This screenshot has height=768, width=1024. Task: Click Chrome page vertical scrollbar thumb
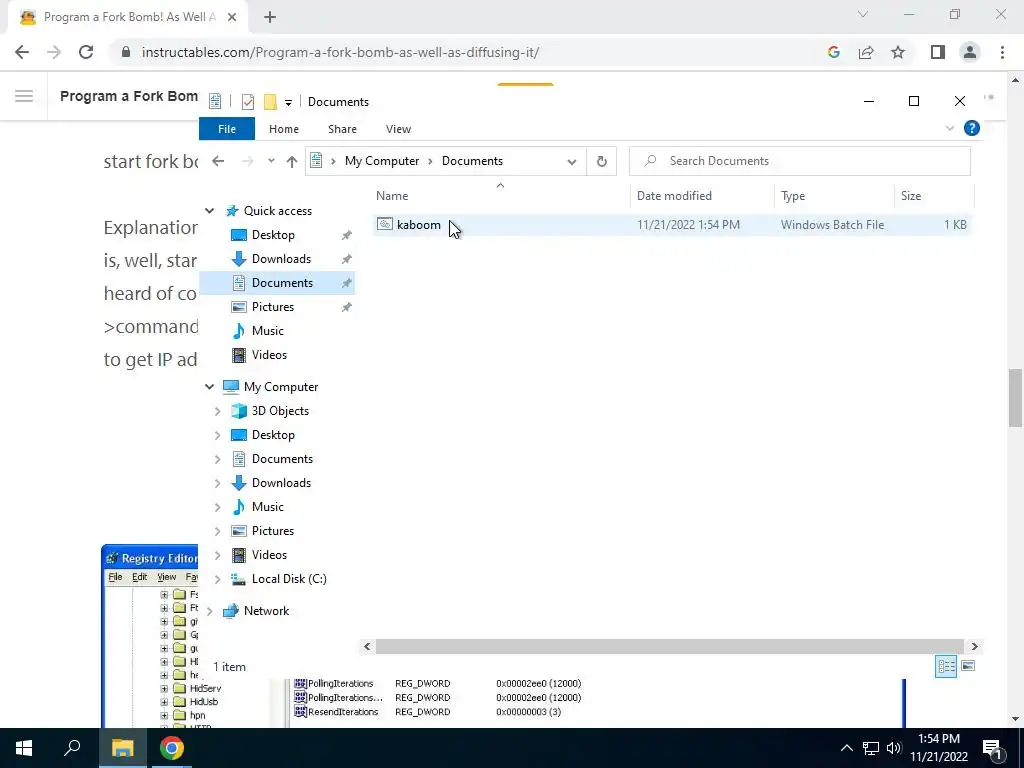(x=1015, y=398)
